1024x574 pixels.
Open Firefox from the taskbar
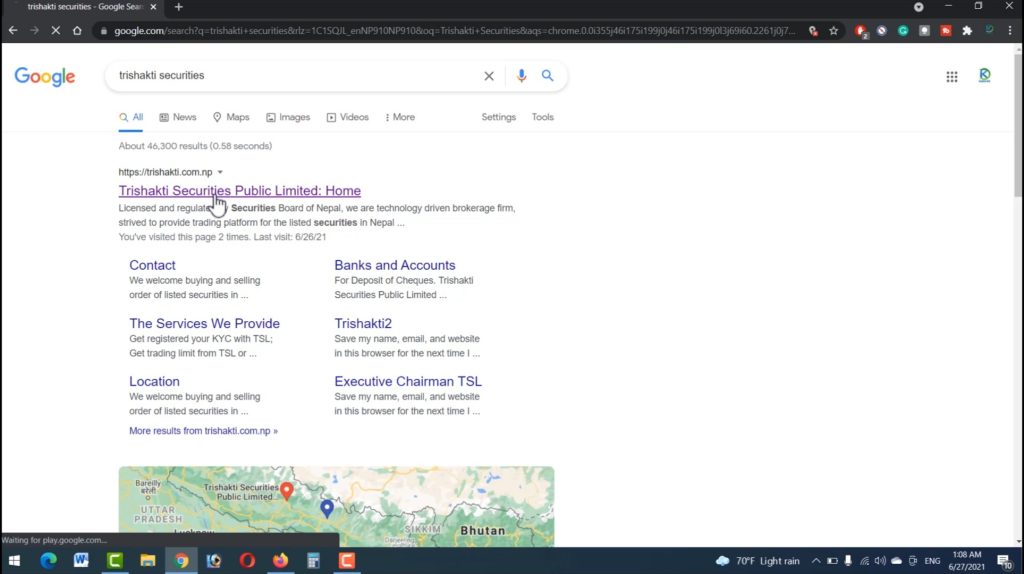[x=280, y=560]
